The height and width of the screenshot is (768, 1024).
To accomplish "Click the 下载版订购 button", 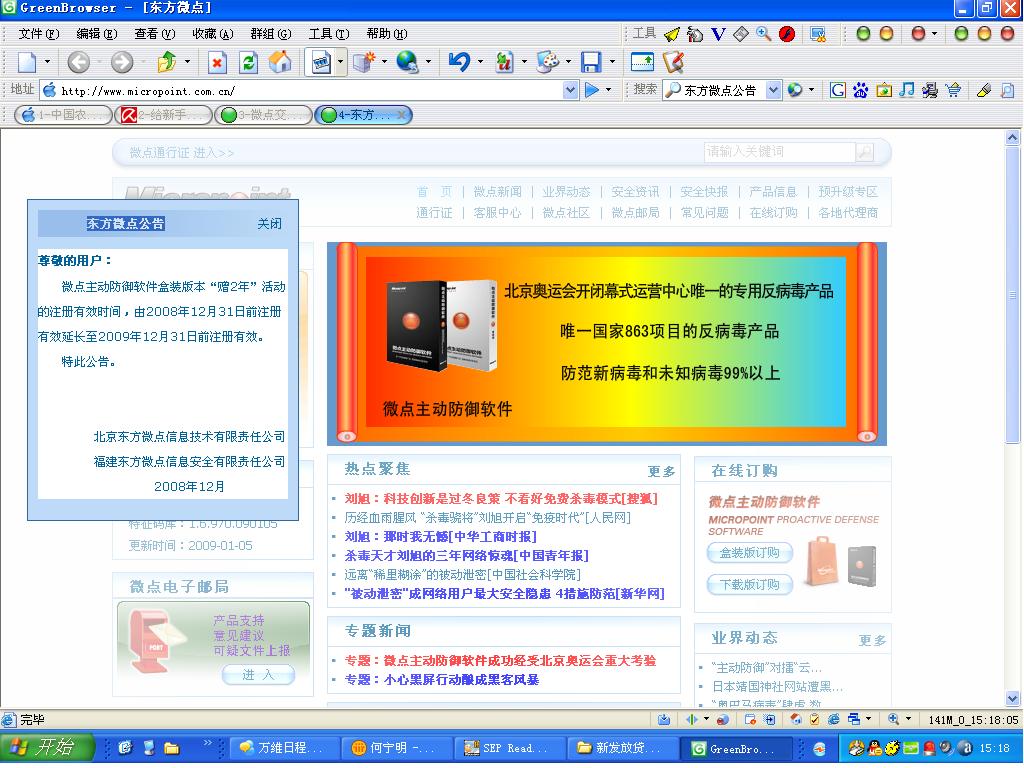I will (750, 584).
